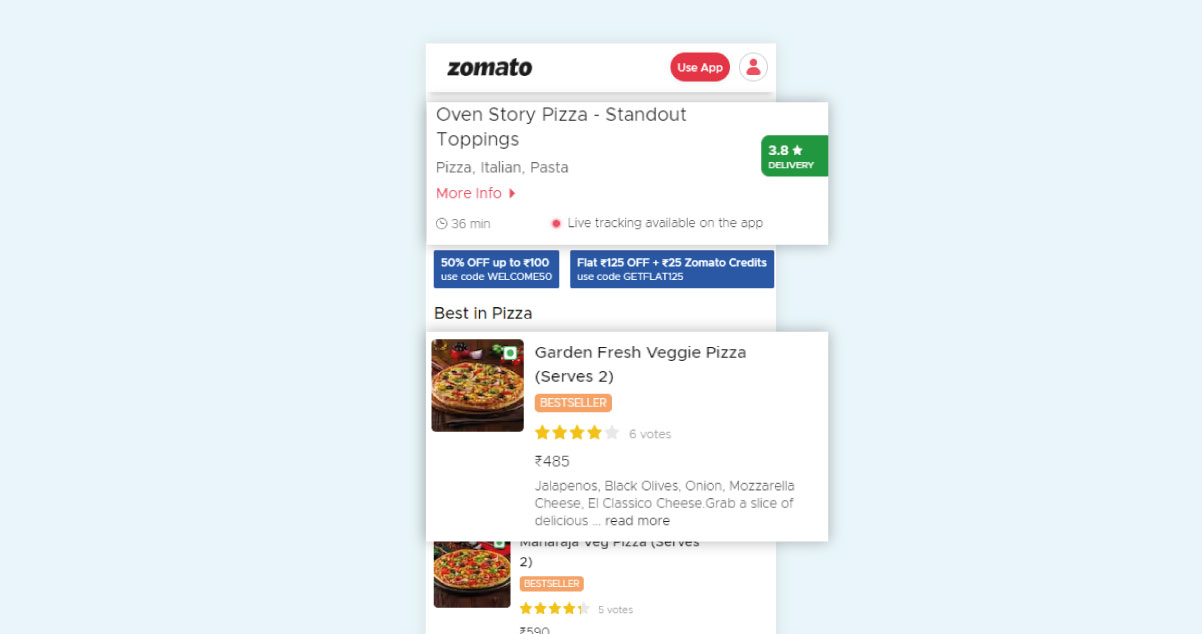This screenshot has height=634, width=1202.
Task: Click the red live tracking dot
Action: (556, 223)
